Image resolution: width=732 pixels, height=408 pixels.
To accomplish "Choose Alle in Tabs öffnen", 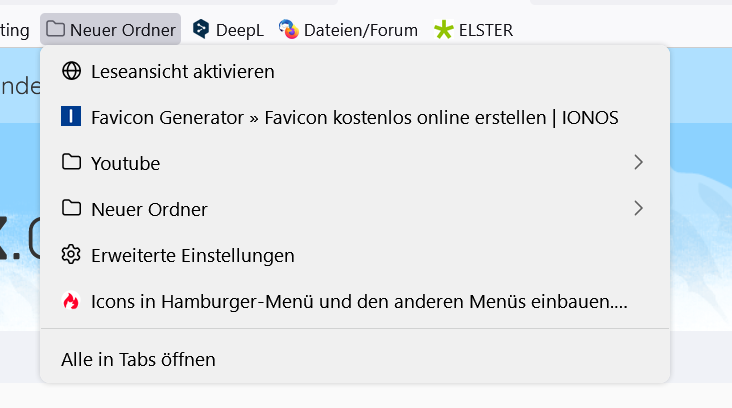I will (138, 359).
